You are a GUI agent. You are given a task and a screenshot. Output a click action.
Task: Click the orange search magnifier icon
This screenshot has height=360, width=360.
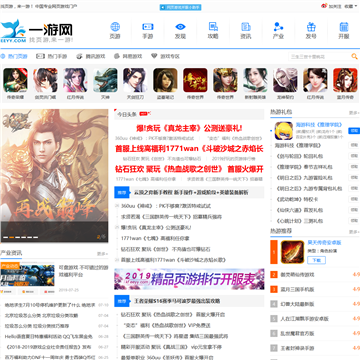[354, 56]
